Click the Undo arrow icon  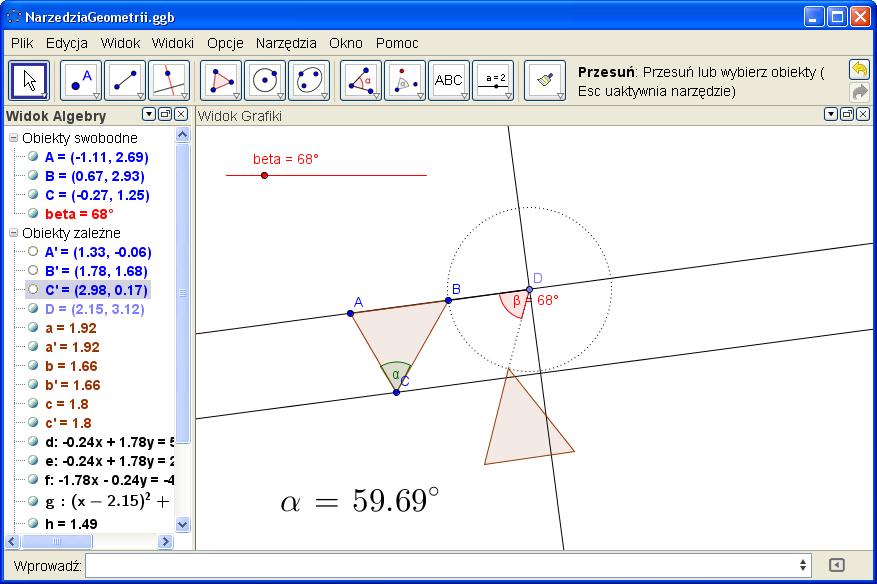[x=859, y=70]
